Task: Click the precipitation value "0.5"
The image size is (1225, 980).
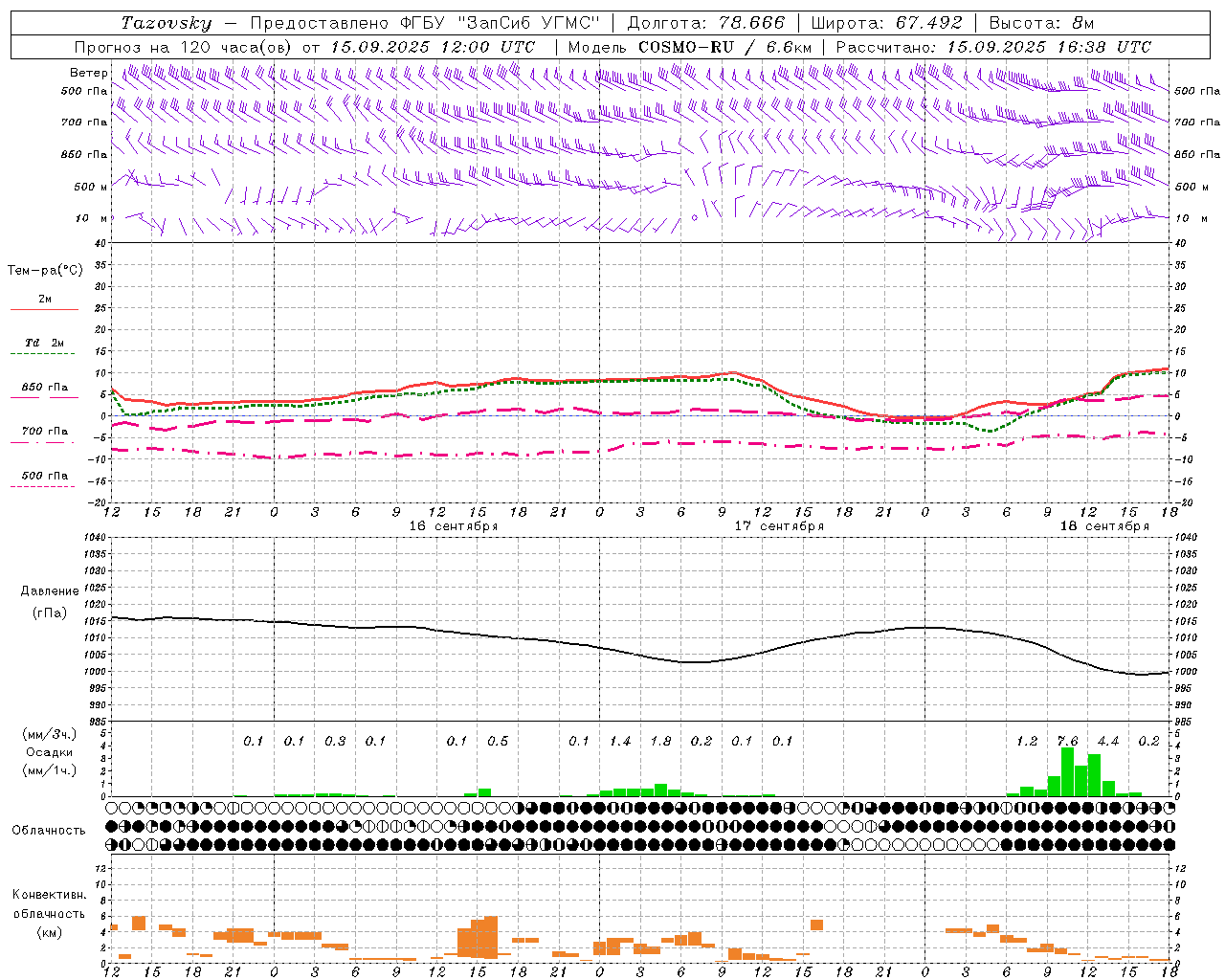Action: coord(498,742)
